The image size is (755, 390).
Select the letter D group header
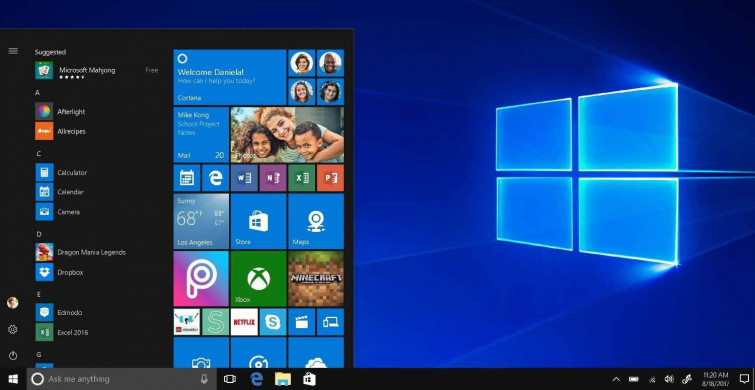pyautogui.click(x=39, y=234)
